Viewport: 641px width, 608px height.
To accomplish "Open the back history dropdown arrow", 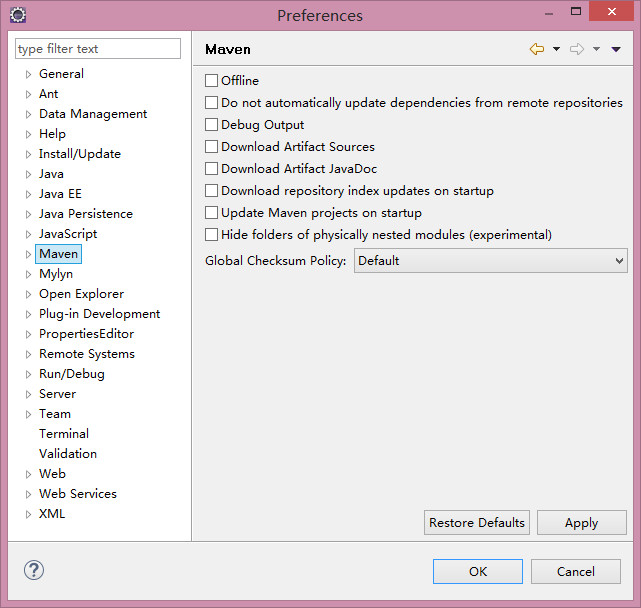I will 556,49.
